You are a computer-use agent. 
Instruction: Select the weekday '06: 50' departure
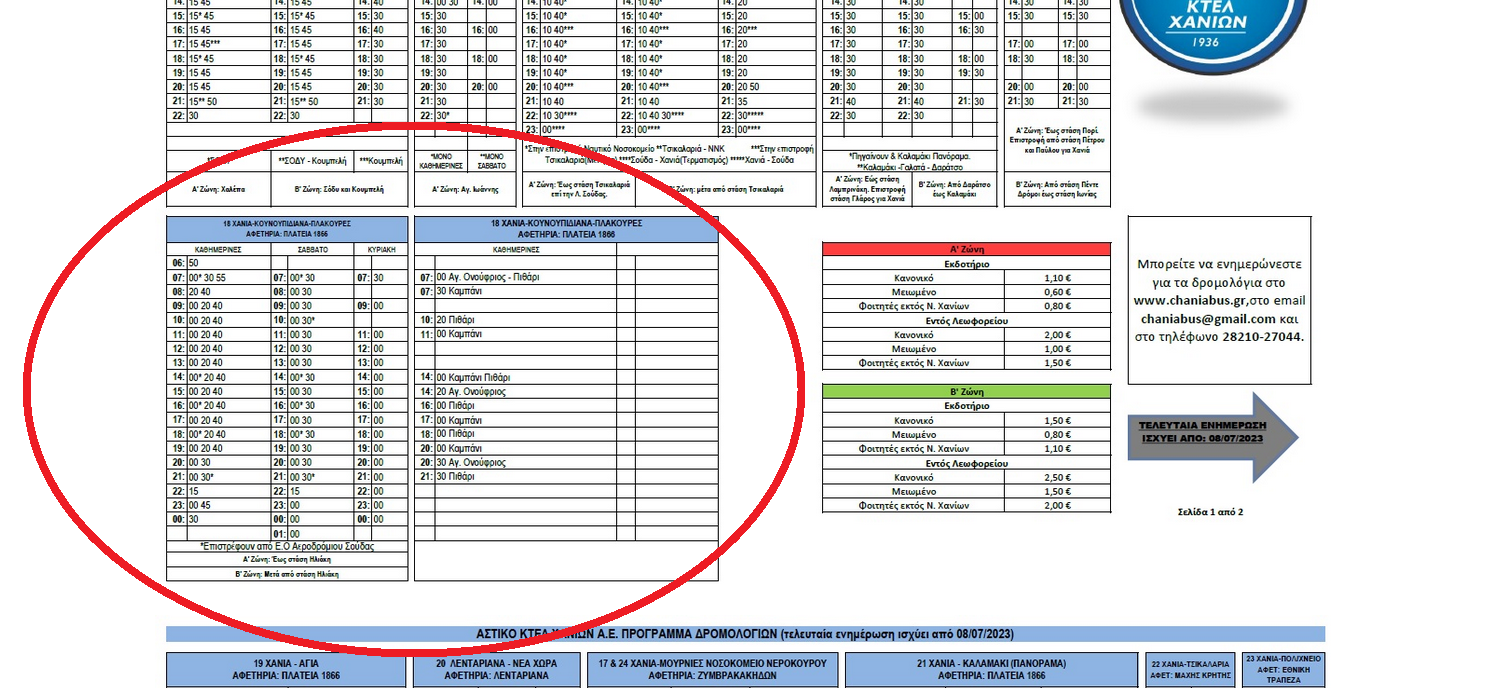point(219,263)
